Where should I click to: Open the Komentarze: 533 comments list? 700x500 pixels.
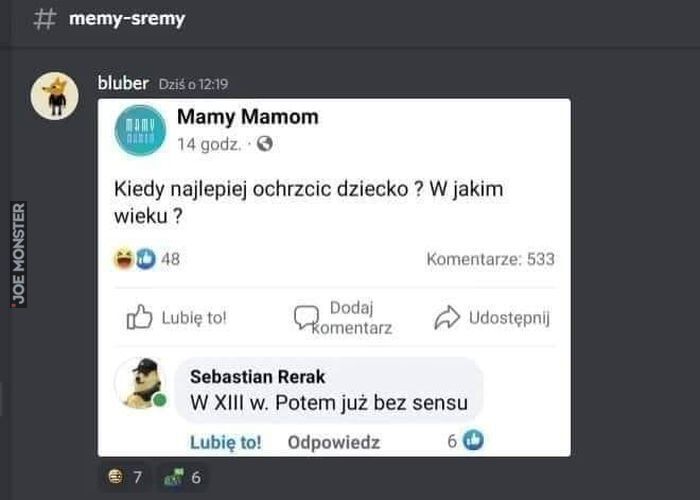491,259
